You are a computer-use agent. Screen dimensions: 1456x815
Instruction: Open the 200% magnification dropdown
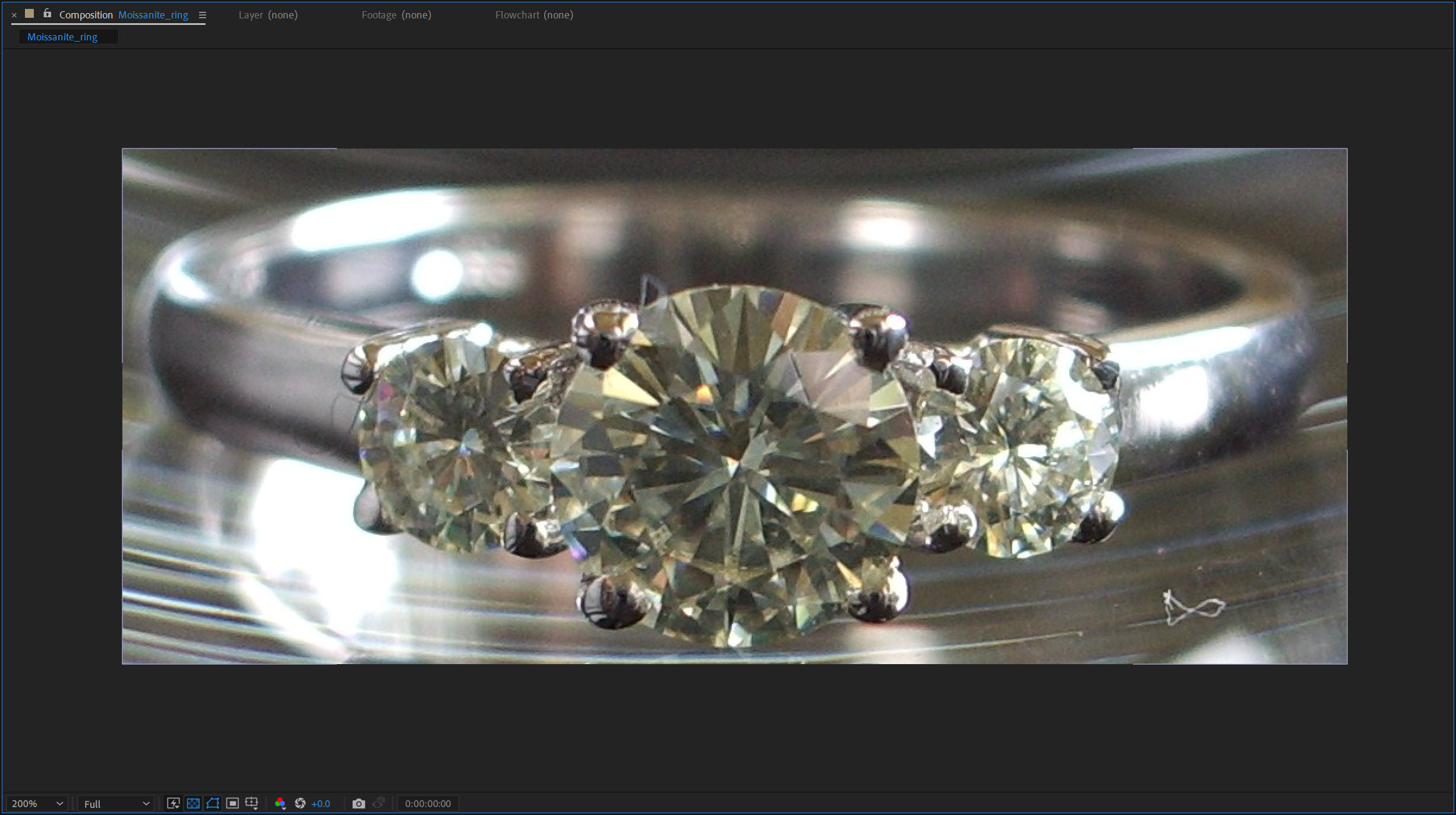(37, 803)
